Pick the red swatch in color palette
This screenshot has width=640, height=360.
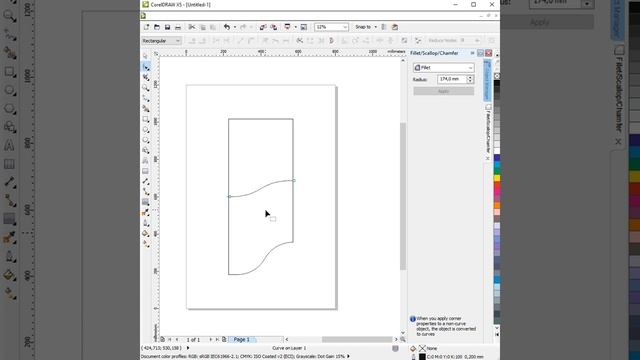(x=497, y=185)
